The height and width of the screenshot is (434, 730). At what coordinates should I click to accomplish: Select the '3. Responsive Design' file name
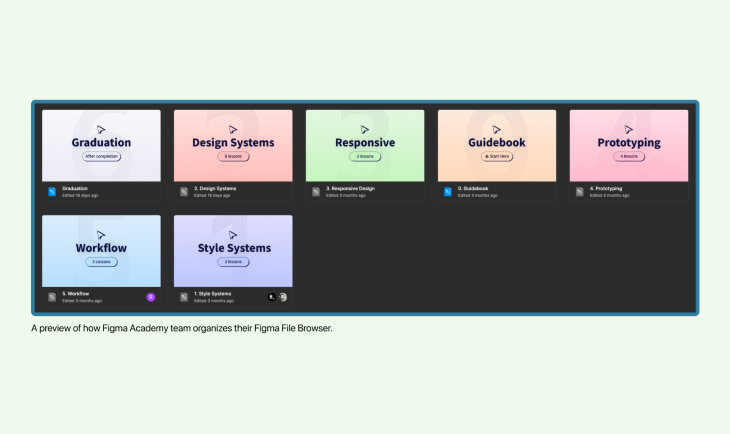pos(350,189)
